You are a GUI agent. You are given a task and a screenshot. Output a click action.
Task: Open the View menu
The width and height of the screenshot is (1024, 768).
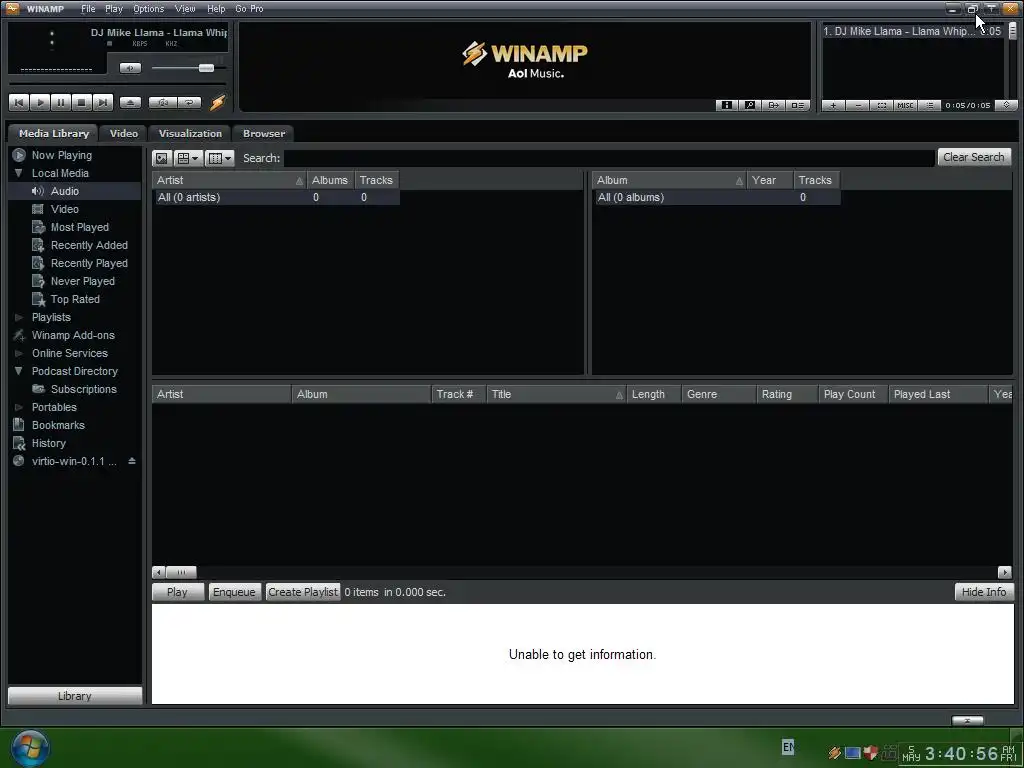(185, 8)
